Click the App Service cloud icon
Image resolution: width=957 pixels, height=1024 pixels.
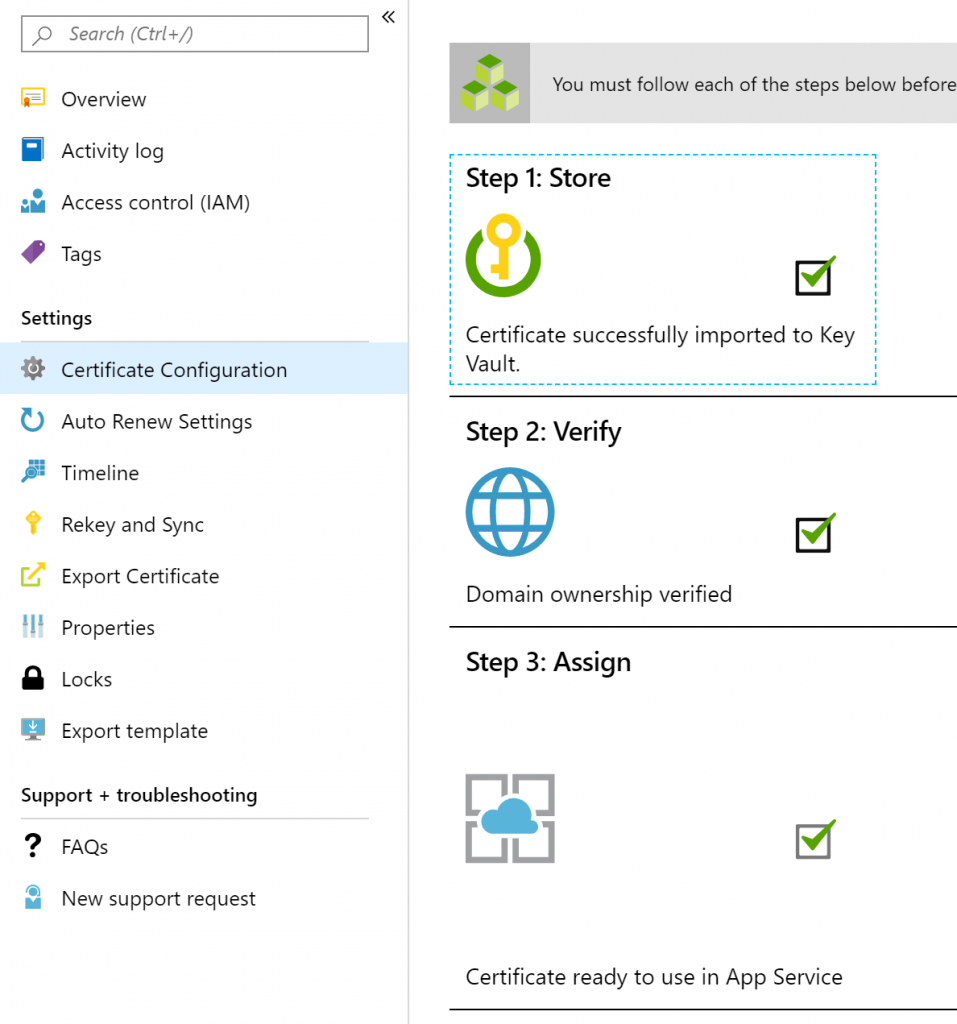[x=510, y=818]
